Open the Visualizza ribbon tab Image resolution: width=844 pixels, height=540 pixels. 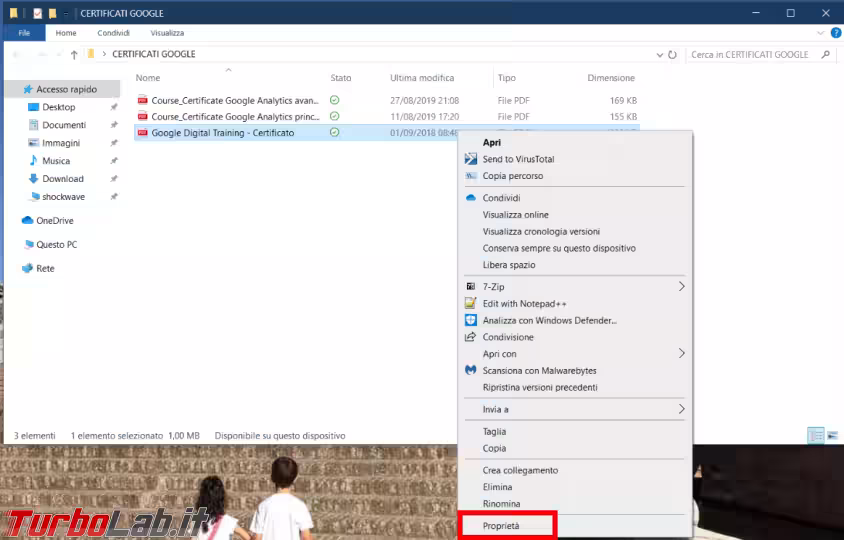pos(167,33)
